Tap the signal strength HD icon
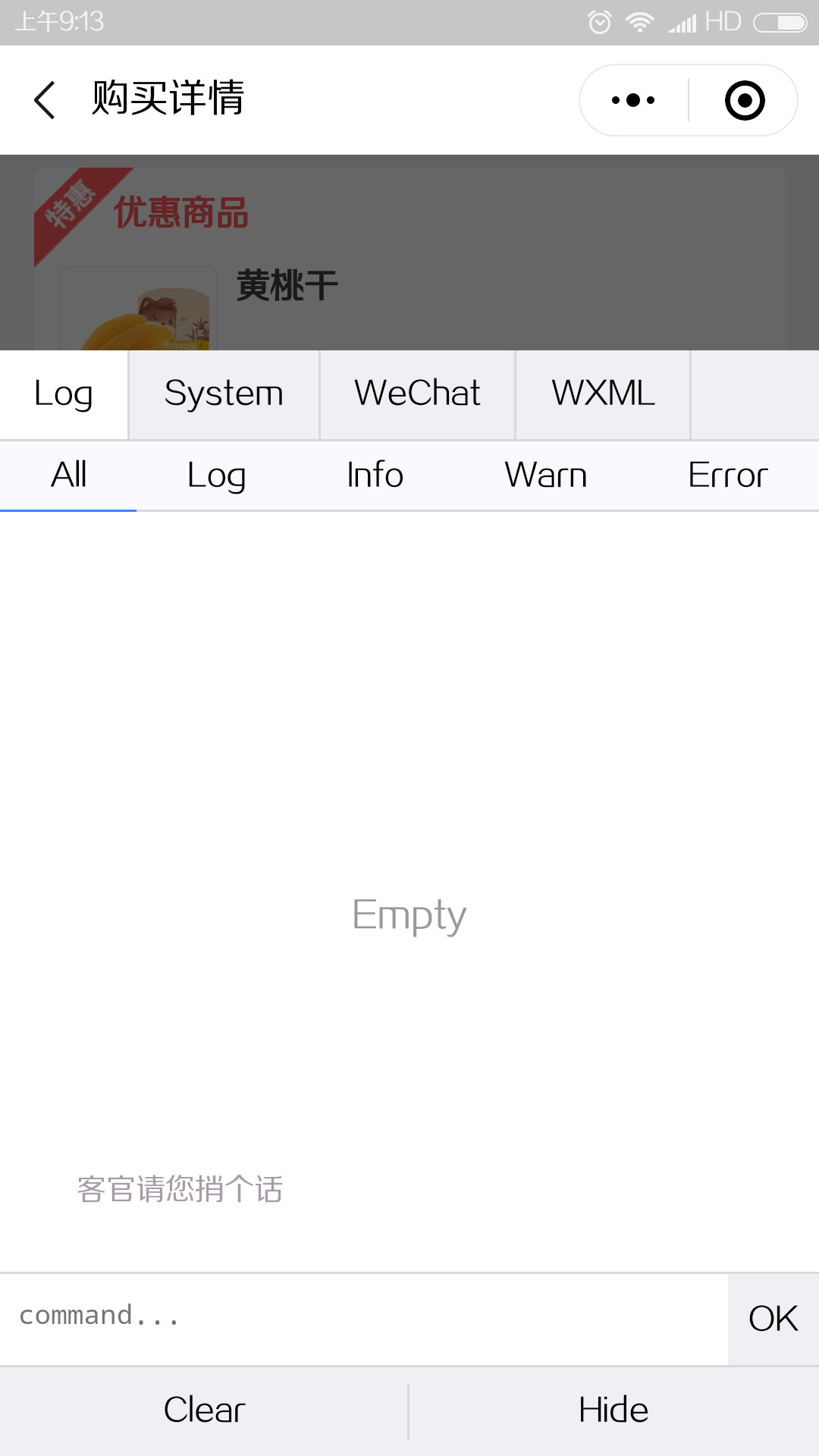Viewport: 819px width, 1456px height. (x=704, y=22)
